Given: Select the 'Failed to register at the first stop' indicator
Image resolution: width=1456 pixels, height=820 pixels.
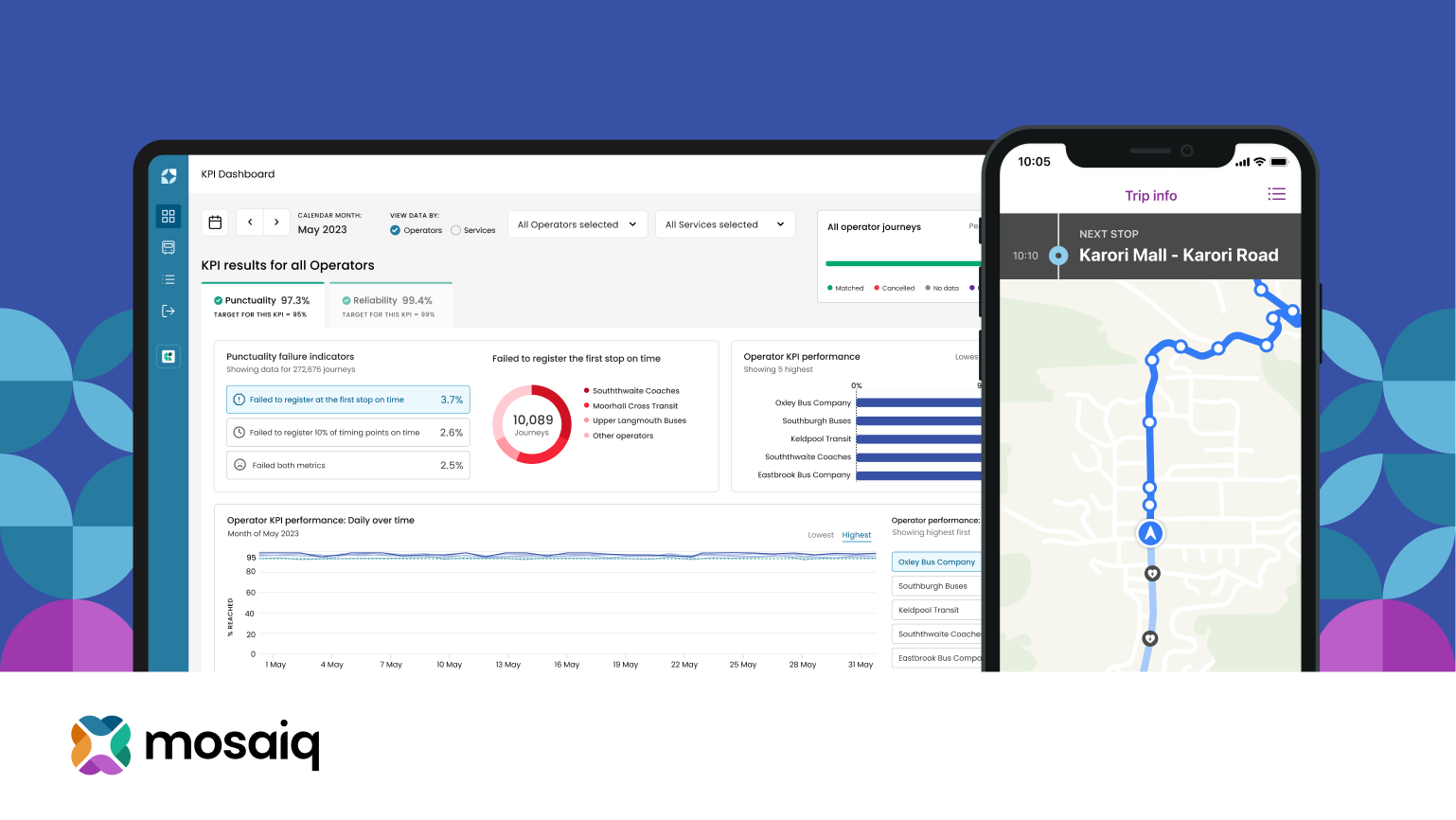Looking at the screenshot, I should coord(347,400).
